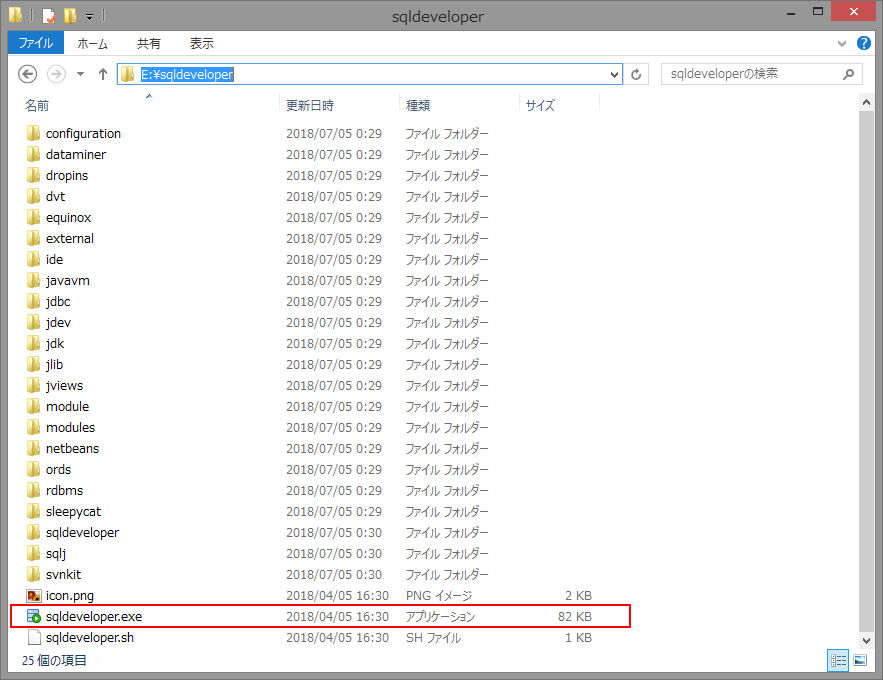Refresh the folder view
The image size is (883, 680).
636,74
